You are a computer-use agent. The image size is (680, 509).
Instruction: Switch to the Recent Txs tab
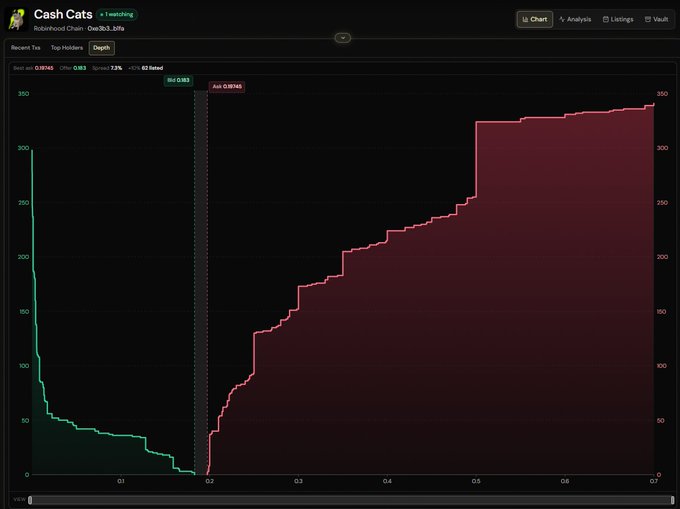coord(26,48)
